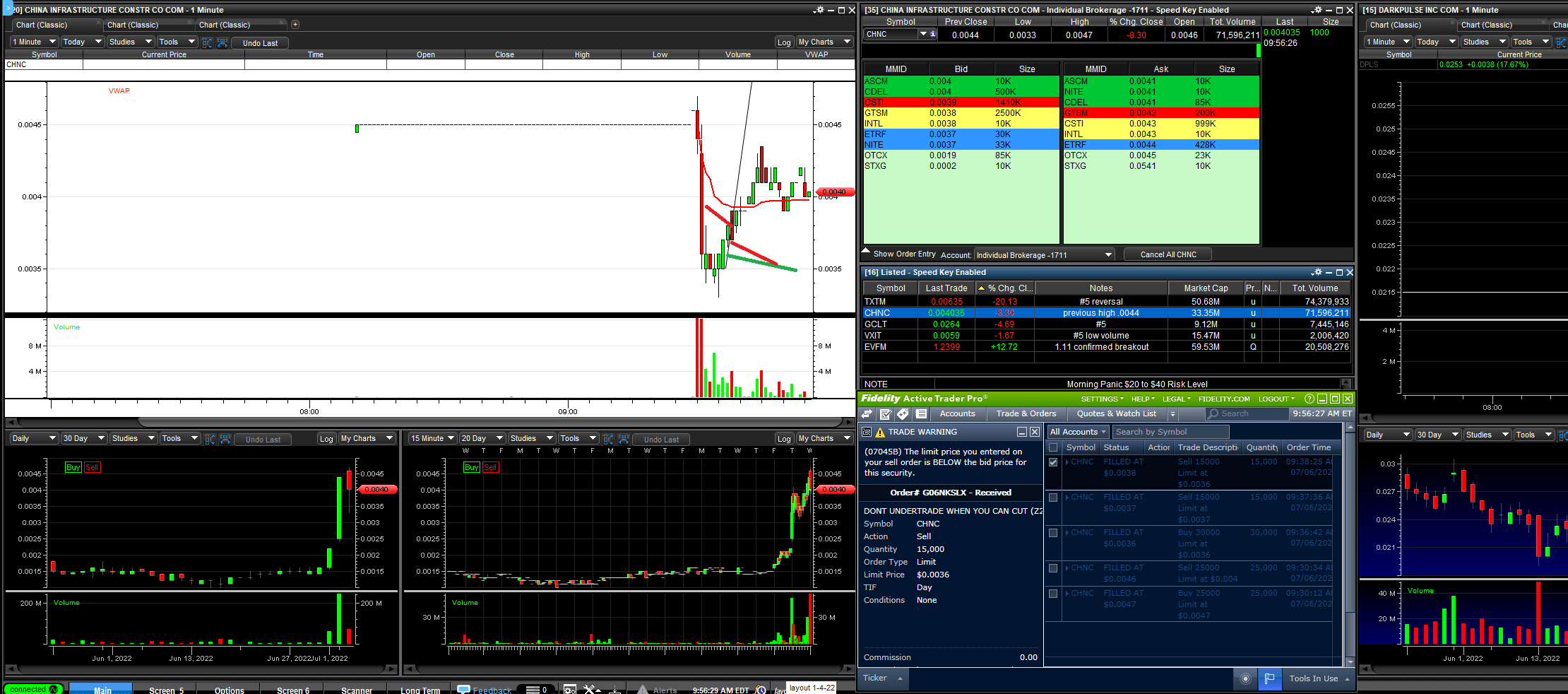Image resolution: width=1568 pixels, height=694 pixels.
Task: Toggle the select-all orders header checkbox
Action: coord(1054,447)
